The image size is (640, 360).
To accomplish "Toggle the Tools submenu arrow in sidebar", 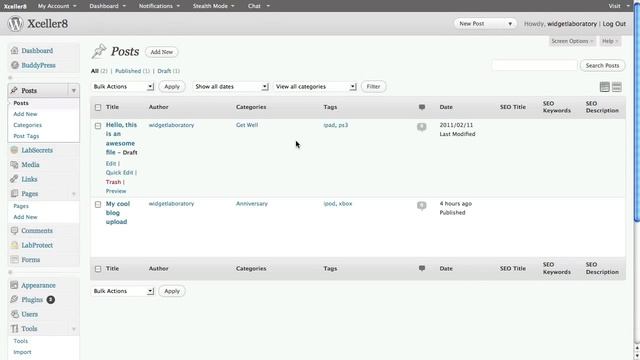I will pos(74,329).
